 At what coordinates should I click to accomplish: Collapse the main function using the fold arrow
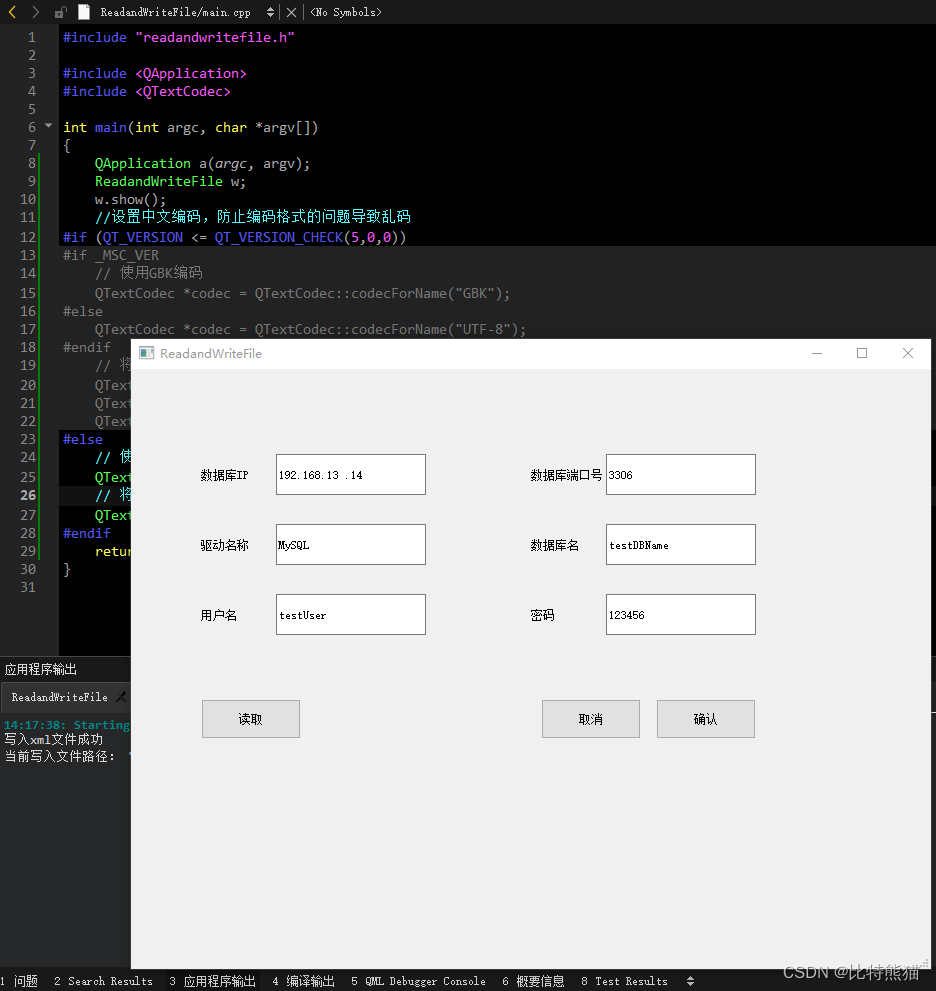tap(47, 127)
